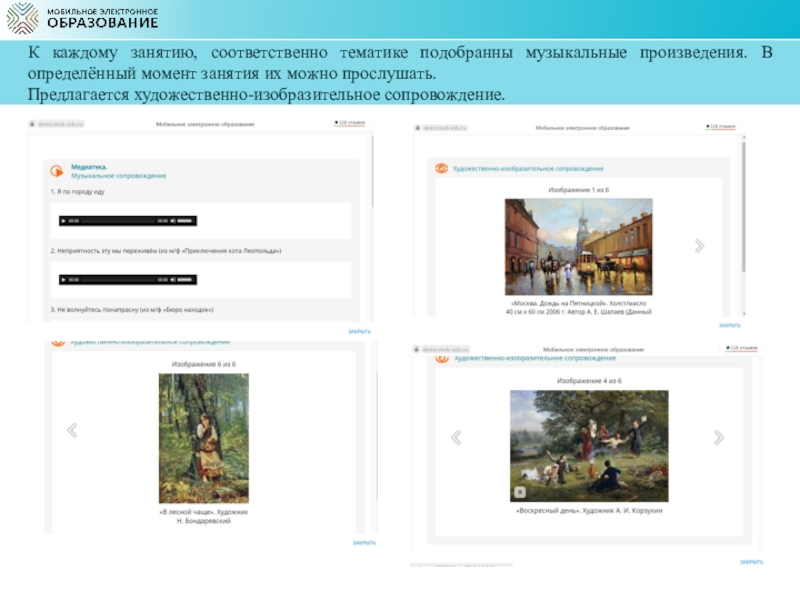This screenshot has height=600, width=800.
Task: Click «закрыть» under the «Воскресный день» window
Action: 752,562
